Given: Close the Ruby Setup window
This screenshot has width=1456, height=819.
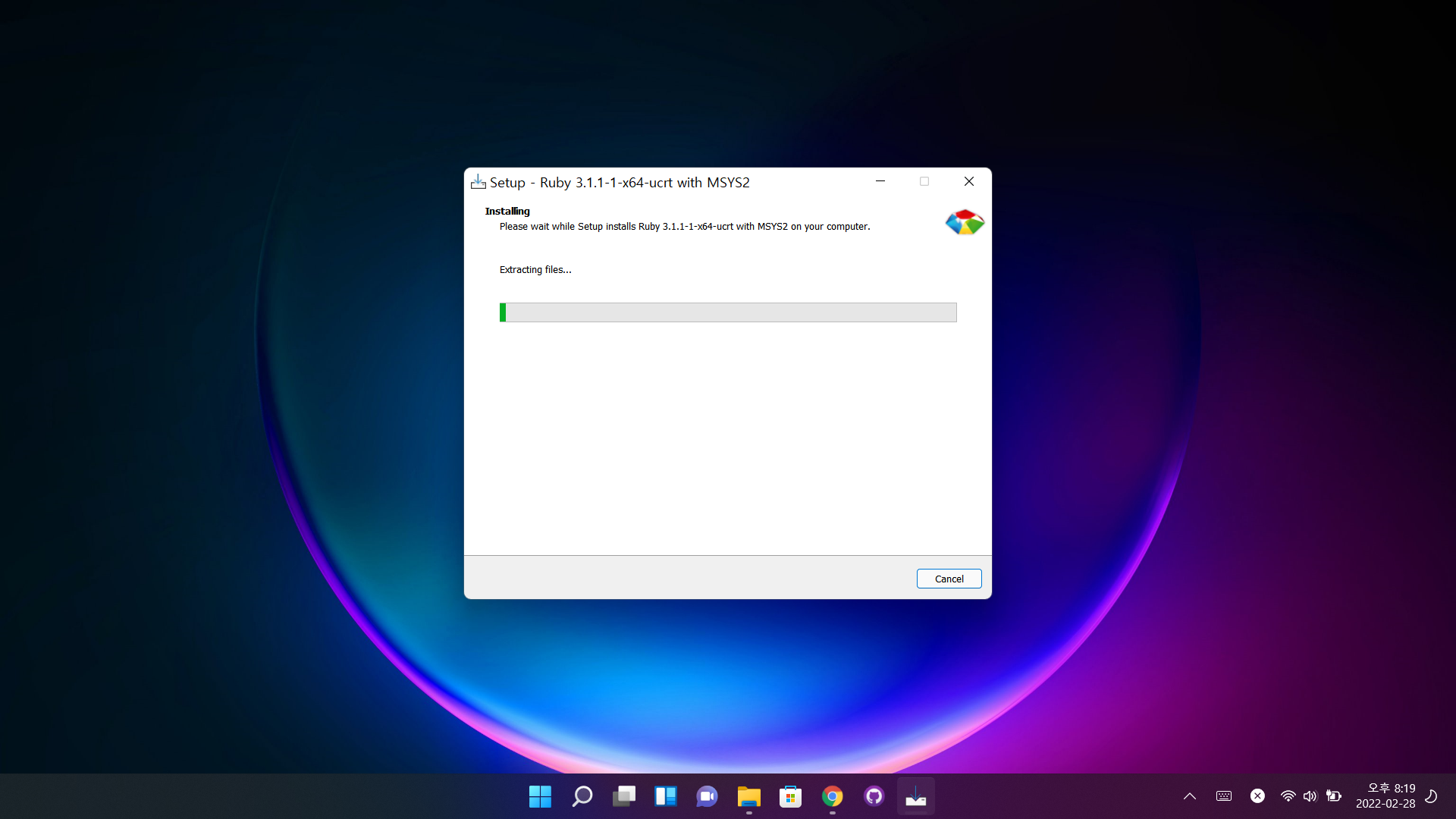Looking at the screenshot, I should pos(968,181).
